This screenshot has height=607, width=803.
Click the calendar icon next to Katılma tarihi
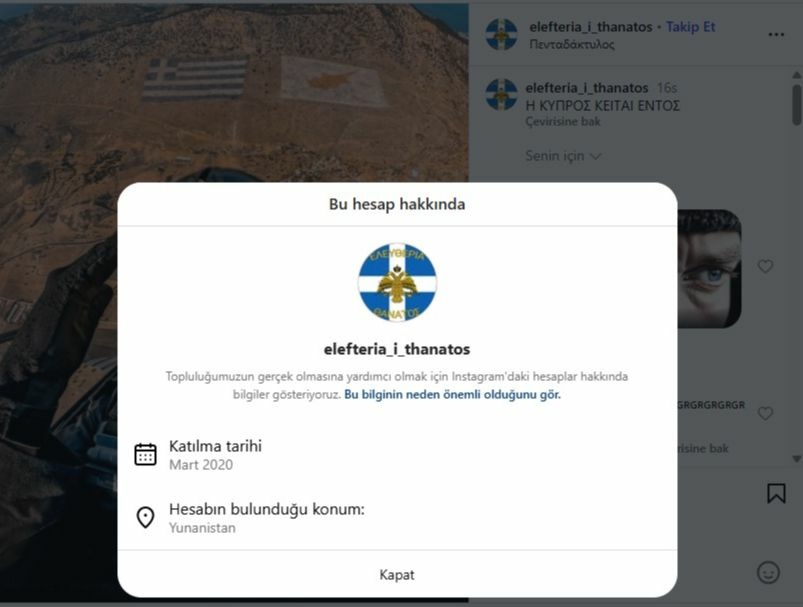145,454
